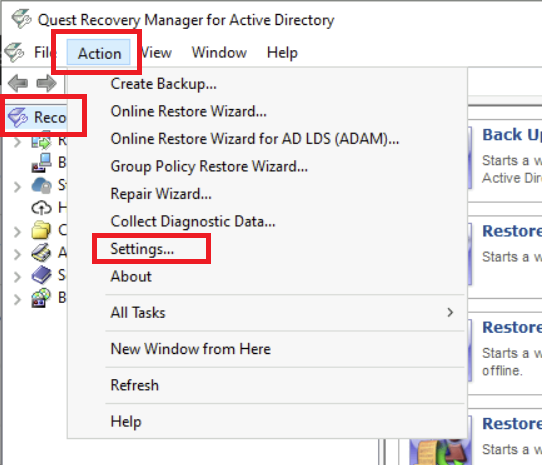
Task: Open the View menu
Action: point(157,53)
